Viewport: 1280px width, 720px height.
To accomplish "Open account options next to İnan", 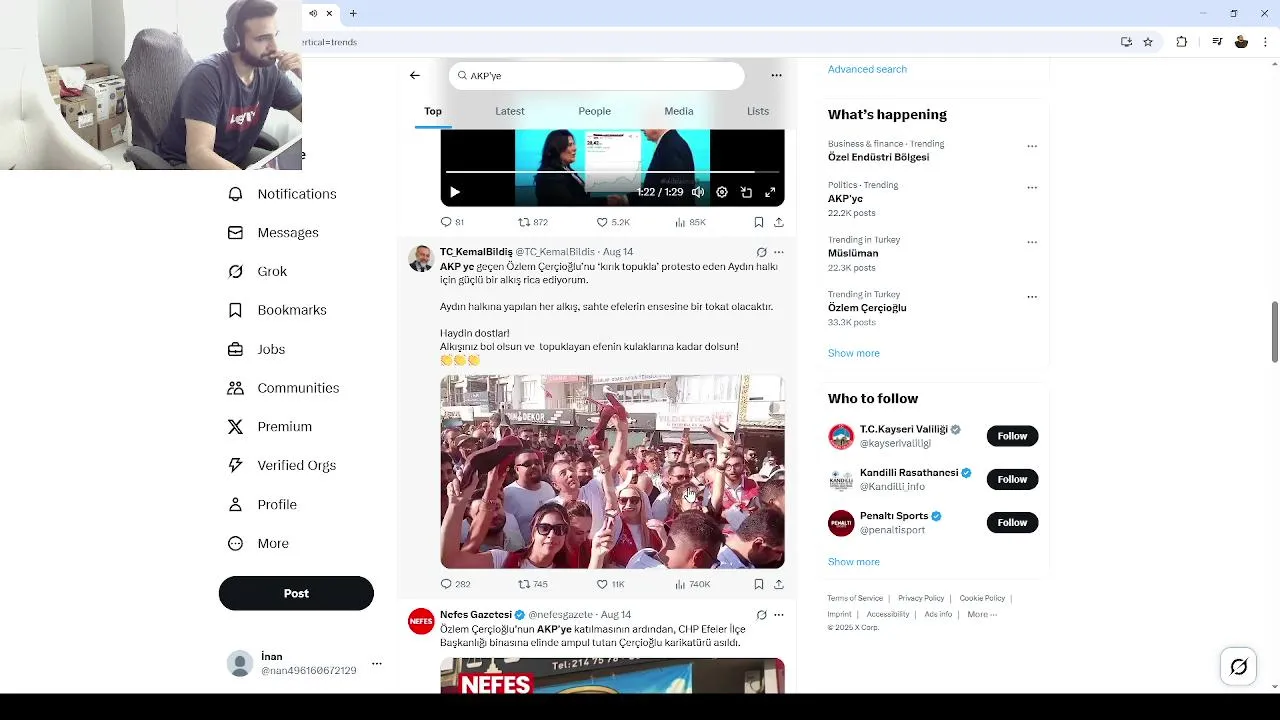I will [x=377, y=663].
